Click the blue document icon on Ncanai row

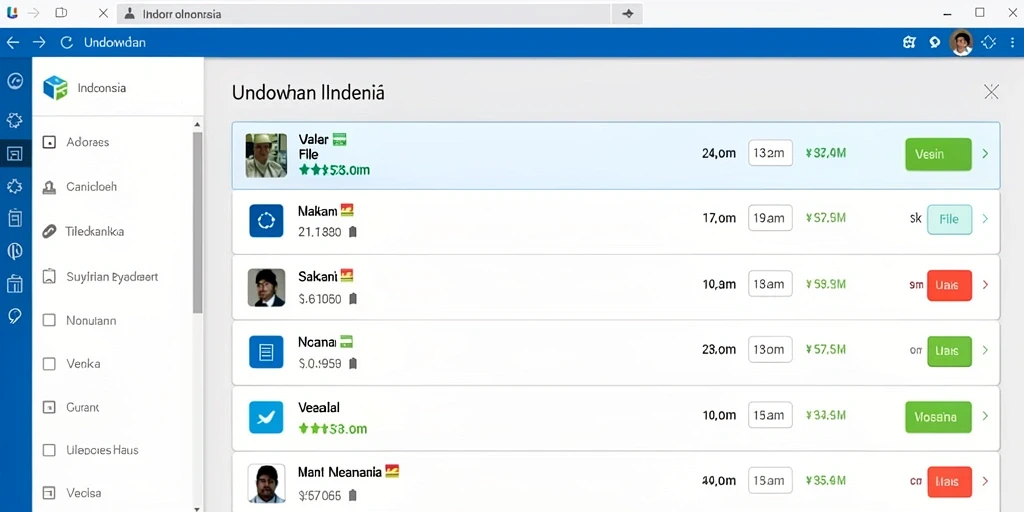[266, 352]
